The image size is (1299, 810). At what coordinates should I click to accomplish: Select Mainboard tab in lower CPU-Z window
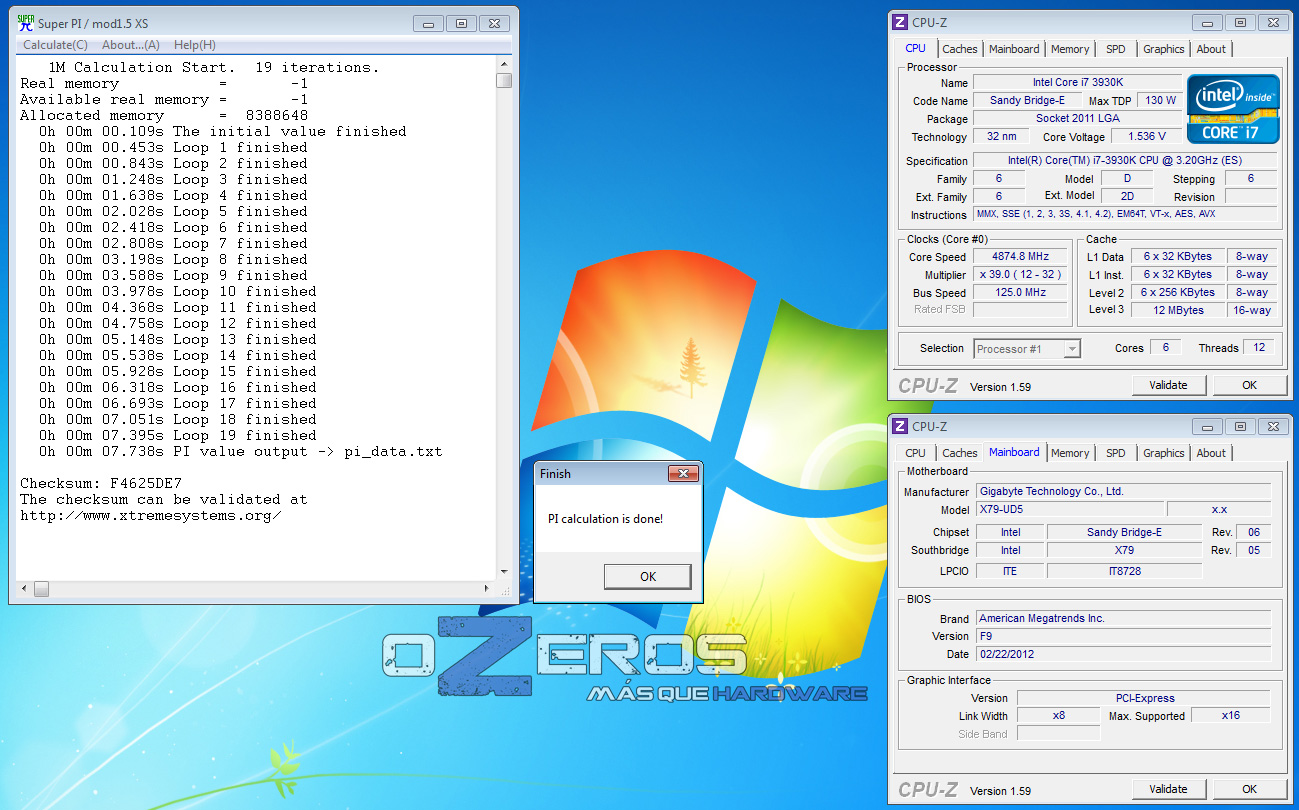pyautogui.click(x=1014, y=452)
